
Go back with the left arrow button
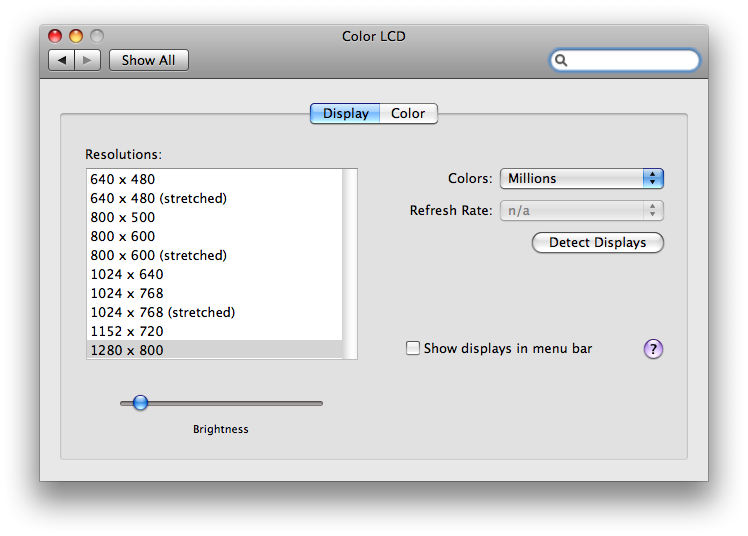(62, 60)
